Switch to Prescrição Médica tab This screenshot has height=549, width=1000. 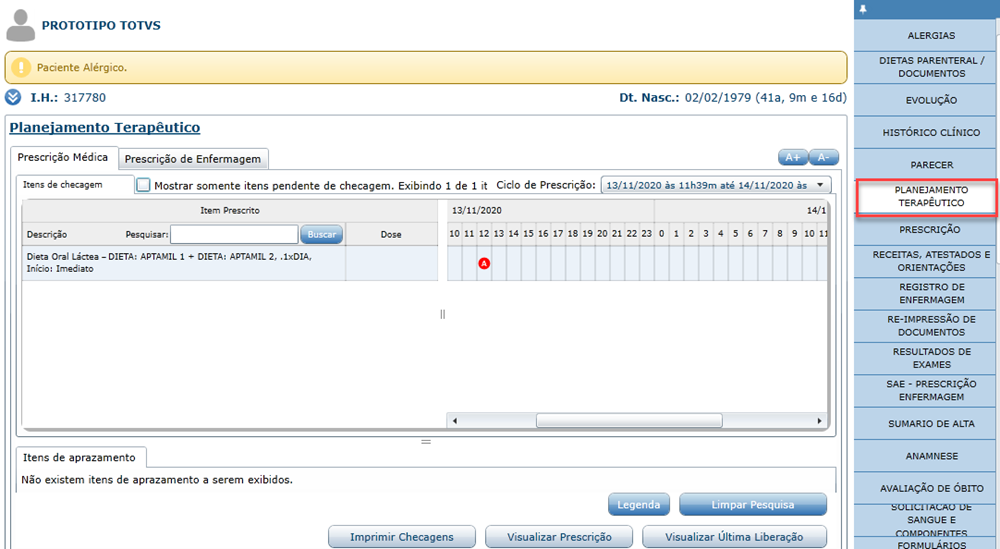(62, 157)
